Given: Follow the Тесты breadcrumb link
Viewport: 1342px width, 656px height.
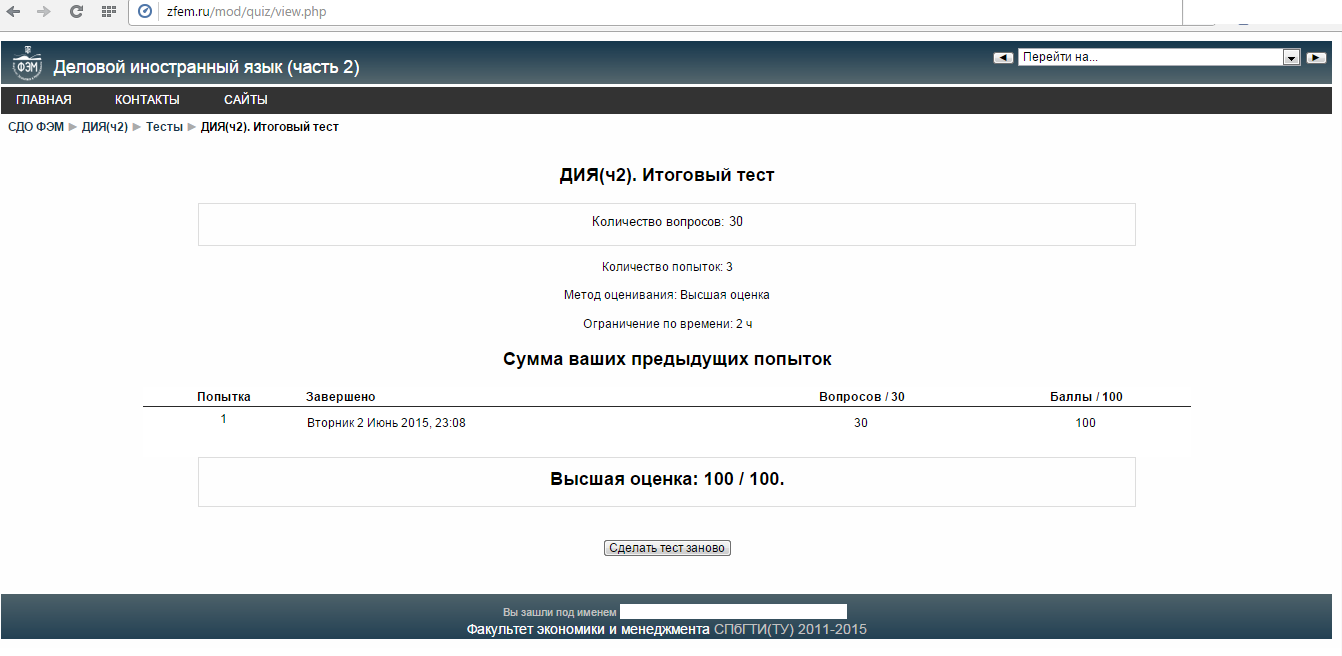Looking at the screenshot, I should pos(164,127).
